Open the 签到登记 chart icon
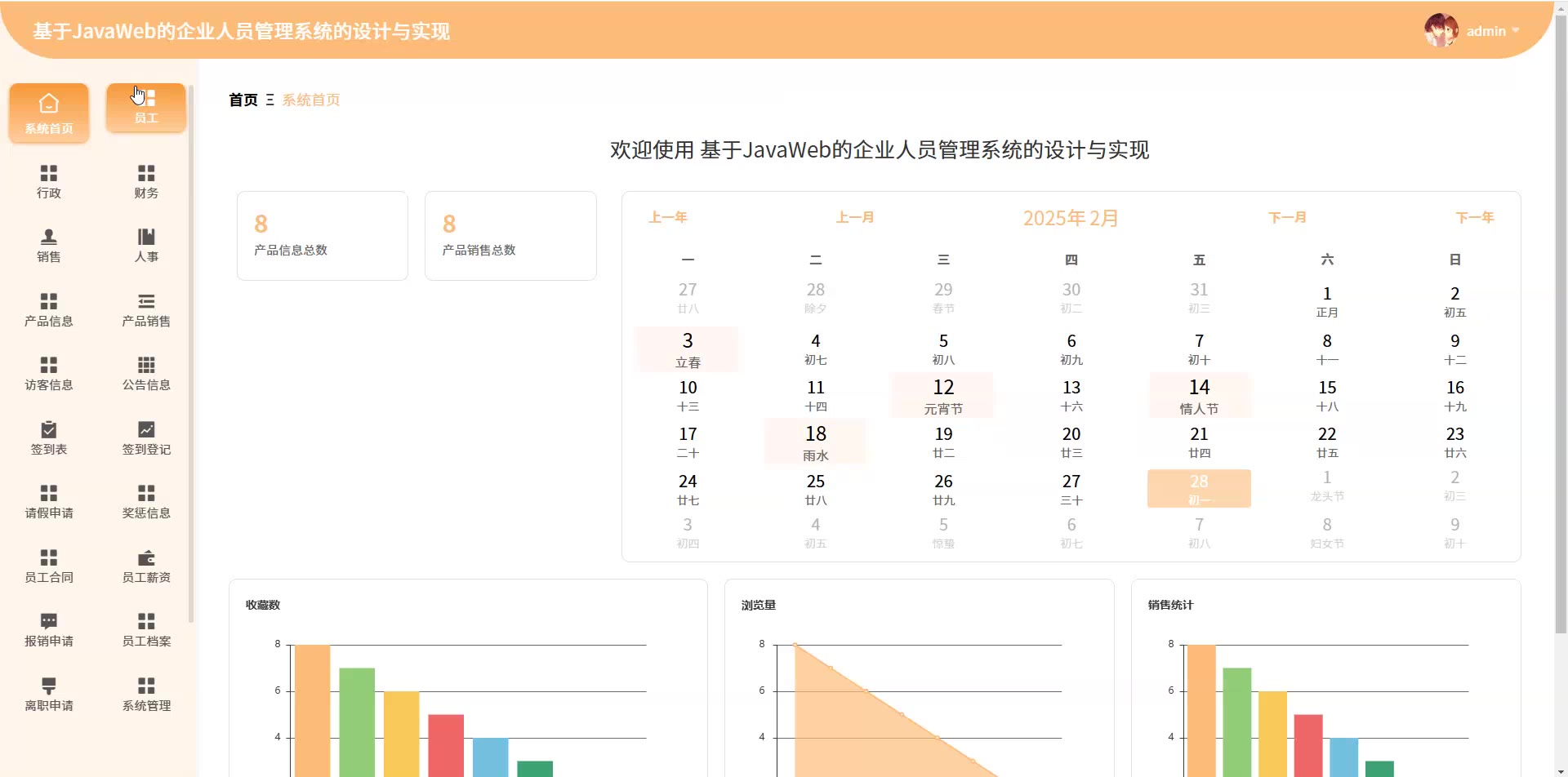The width and height of the screenshot is (1568, 777). pyautogui.click(x=146, y=429)
